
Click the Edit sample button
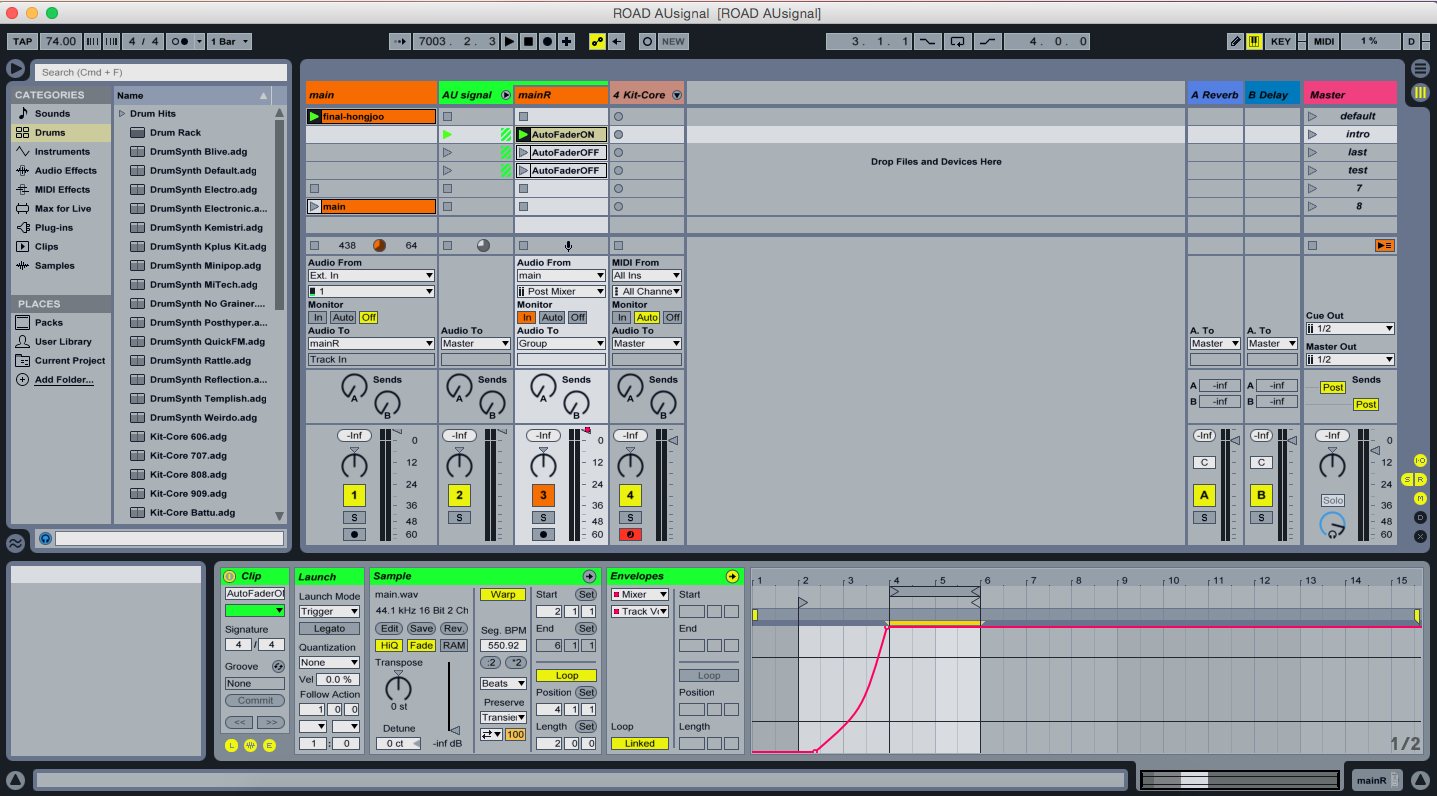tap(389, 628)
